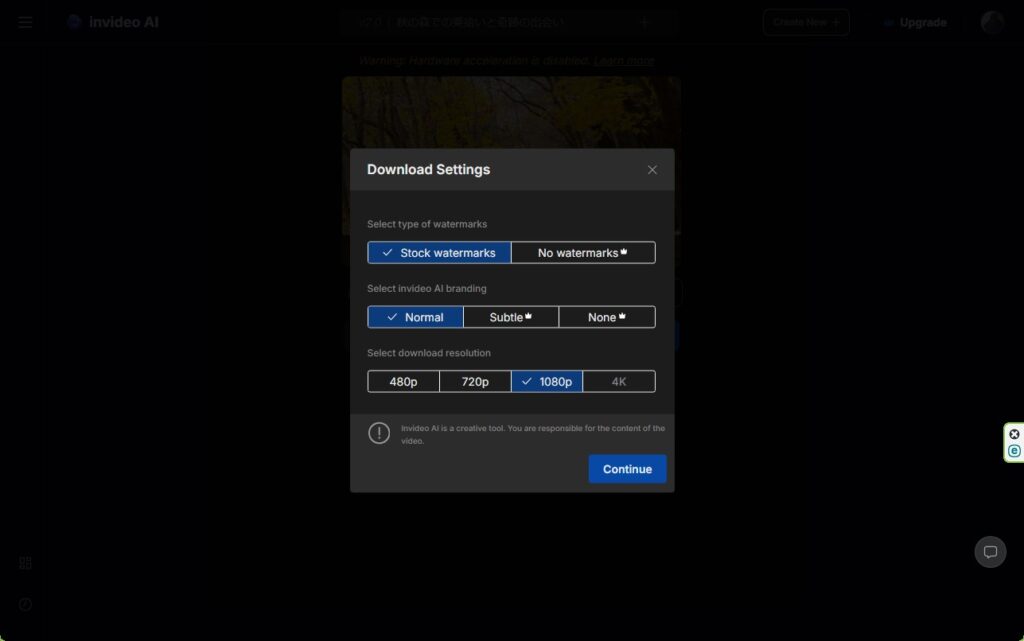Open the hamburger menu in top-left
Screen dimensions: 1024x641
pos(25,22)
